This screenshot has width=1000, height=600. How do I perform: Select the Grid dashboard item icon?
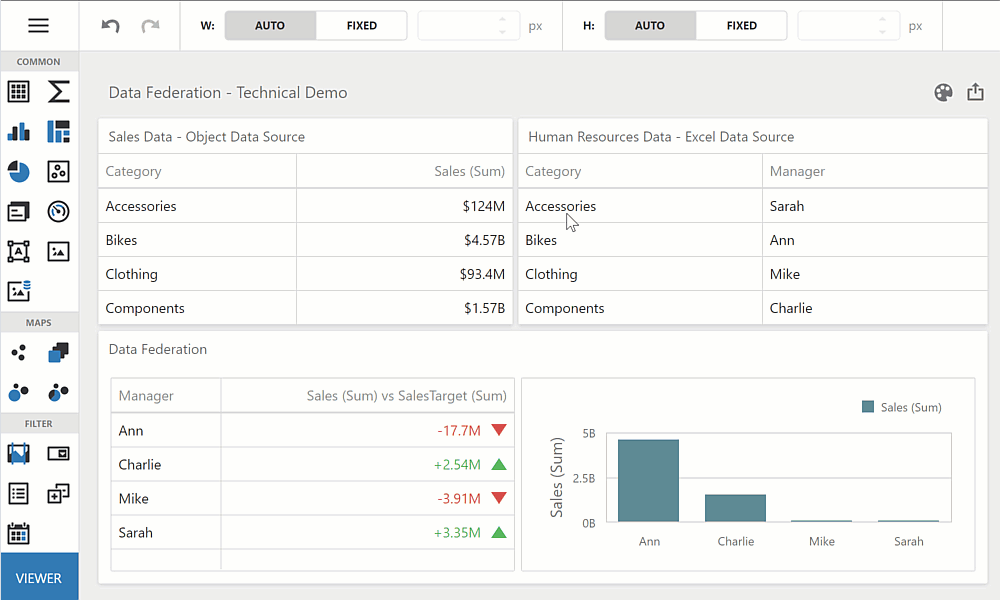pos(18,91)
